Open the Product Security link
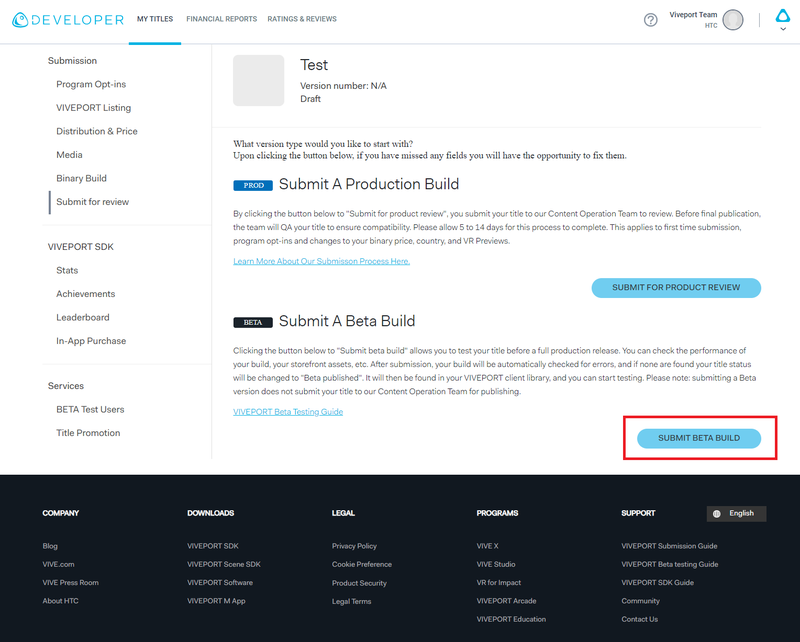This screenshot has height=642, width=800. (359, 583)
